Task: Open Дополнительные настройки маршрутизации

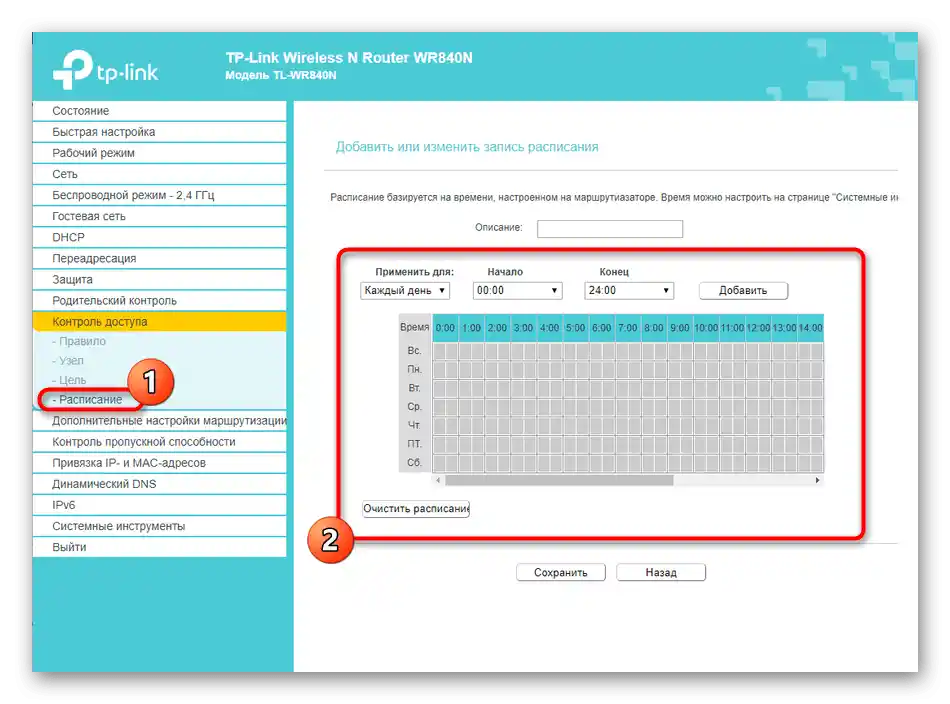Action: coord(159,421)
